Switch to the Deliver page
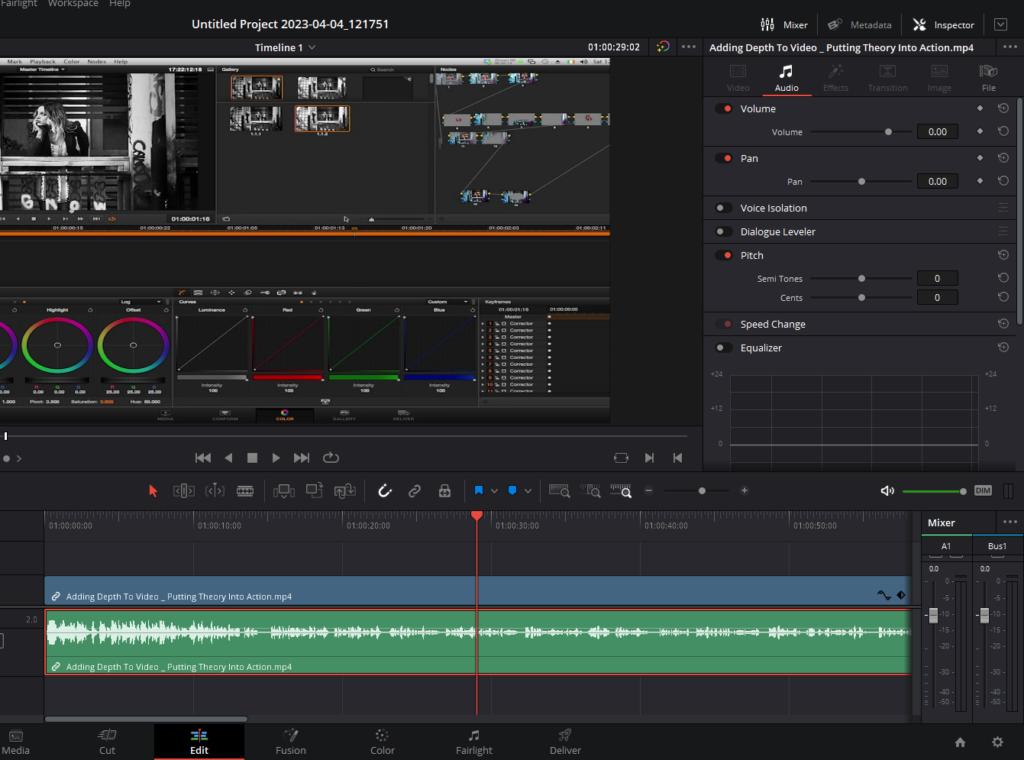The height and width of the screenshot is (760, 1024). click(565, 742)
